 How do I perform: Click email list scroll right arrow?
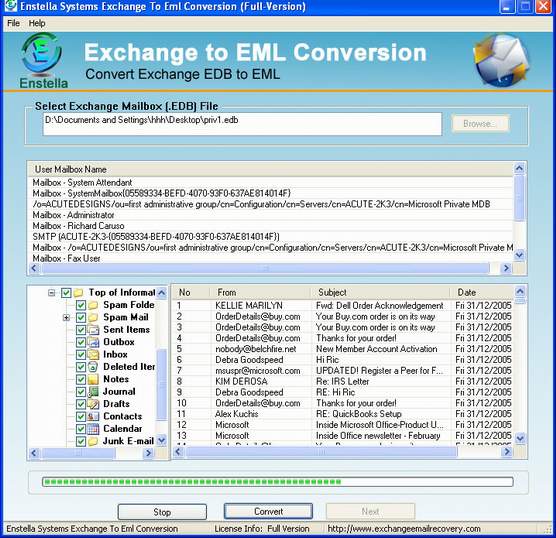(507, 451)
